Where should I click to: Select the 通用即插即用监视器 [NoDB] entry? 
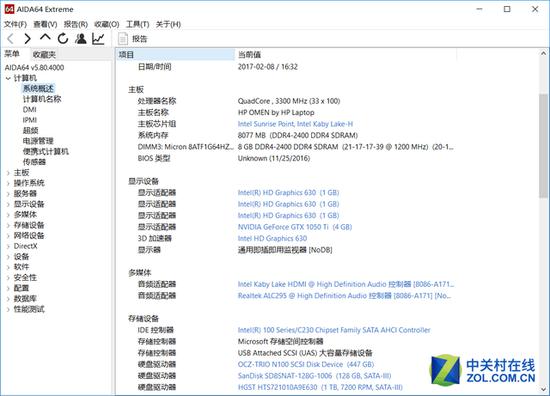point(285,250)
